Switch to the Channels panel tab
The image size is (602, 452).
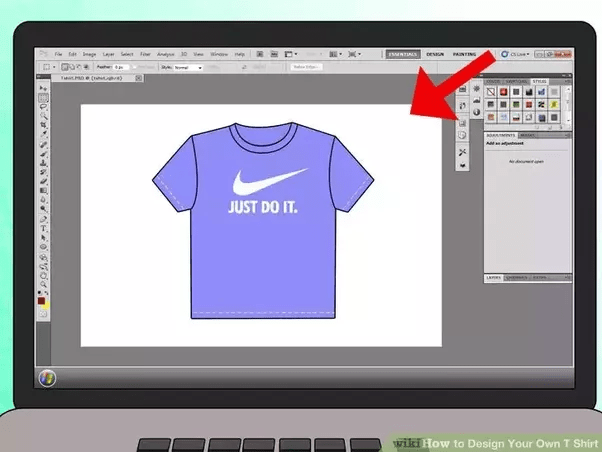(x=516, y=277)
